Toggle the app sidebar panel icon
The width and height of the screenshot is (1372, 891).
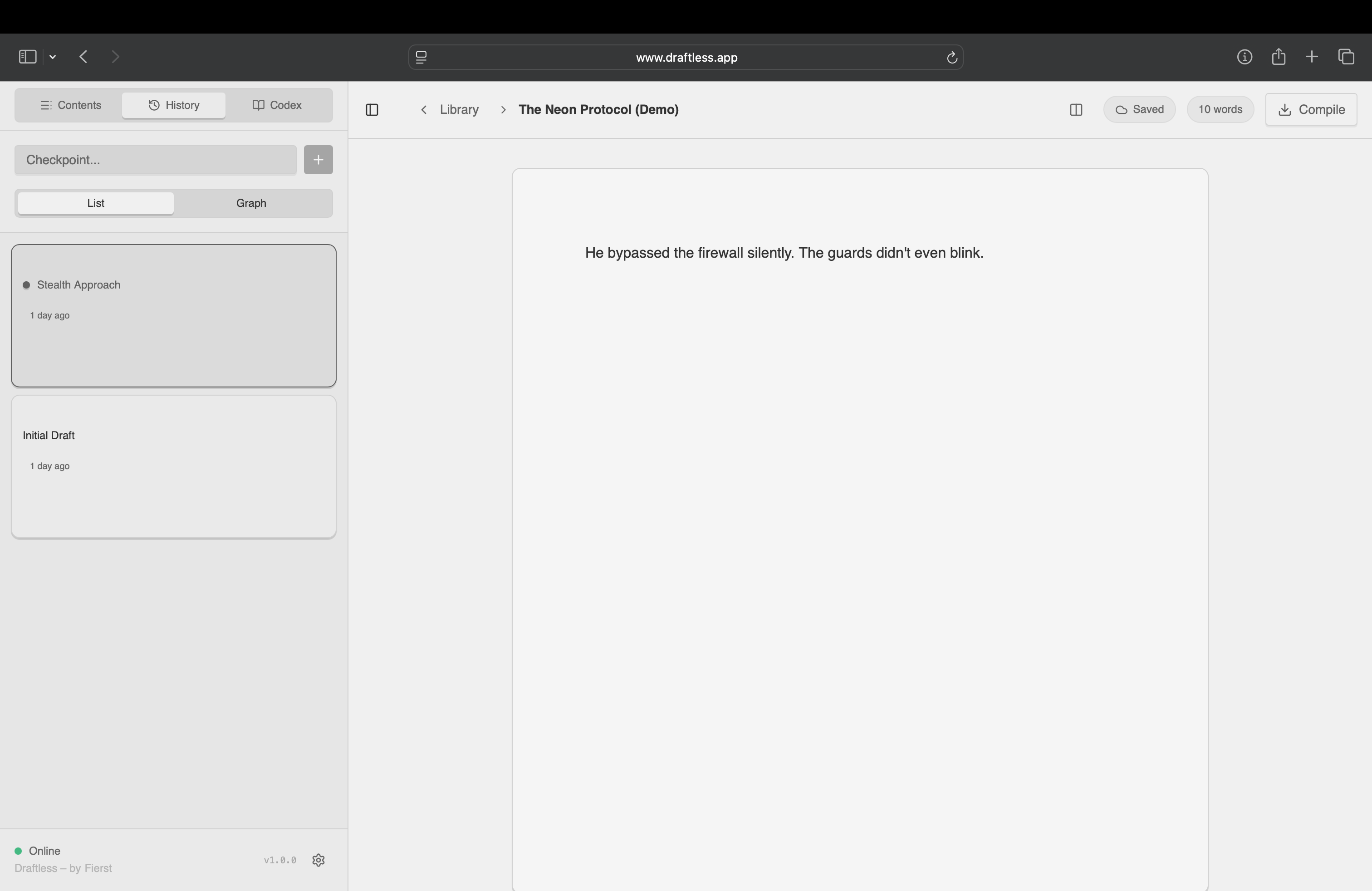[372, 109]
